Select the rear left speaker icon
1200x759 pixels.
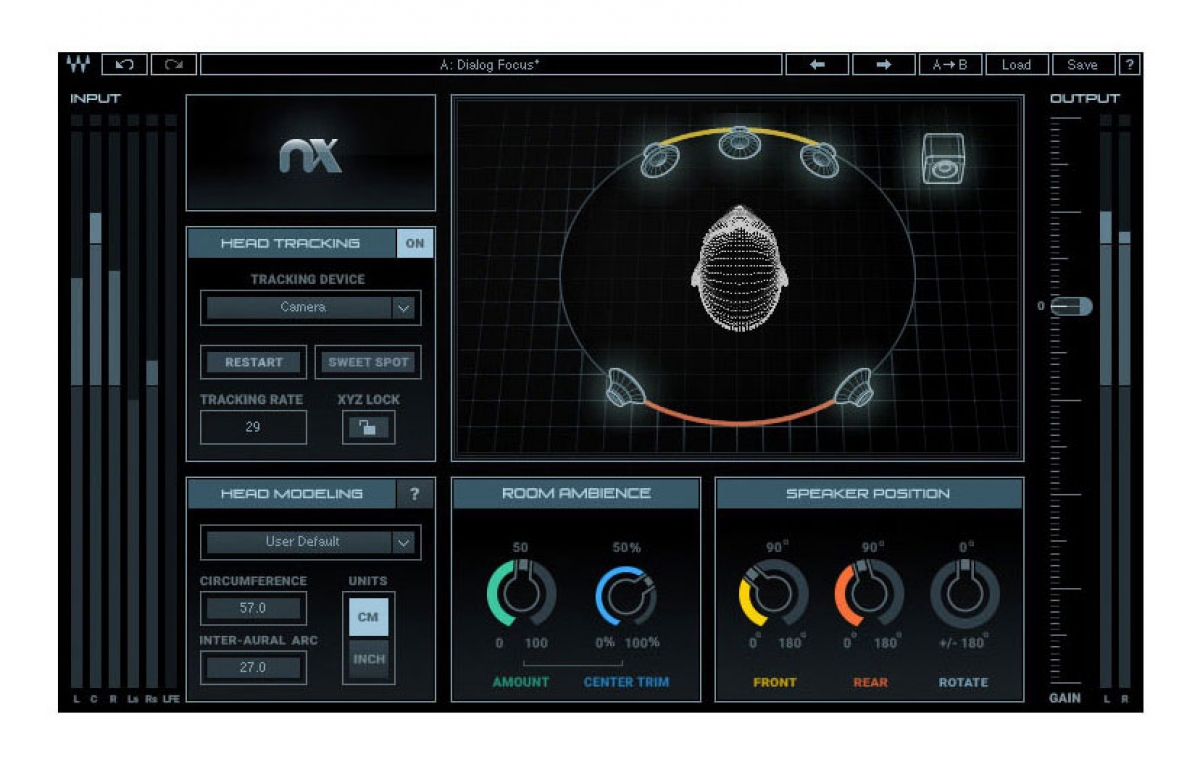tap(624, 389)
